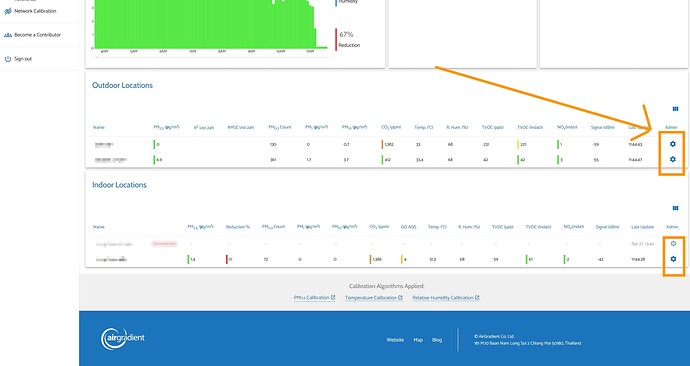Click the column grid icon above Indoor Locations table
This screenshot has width=690, height=366.
675,208
